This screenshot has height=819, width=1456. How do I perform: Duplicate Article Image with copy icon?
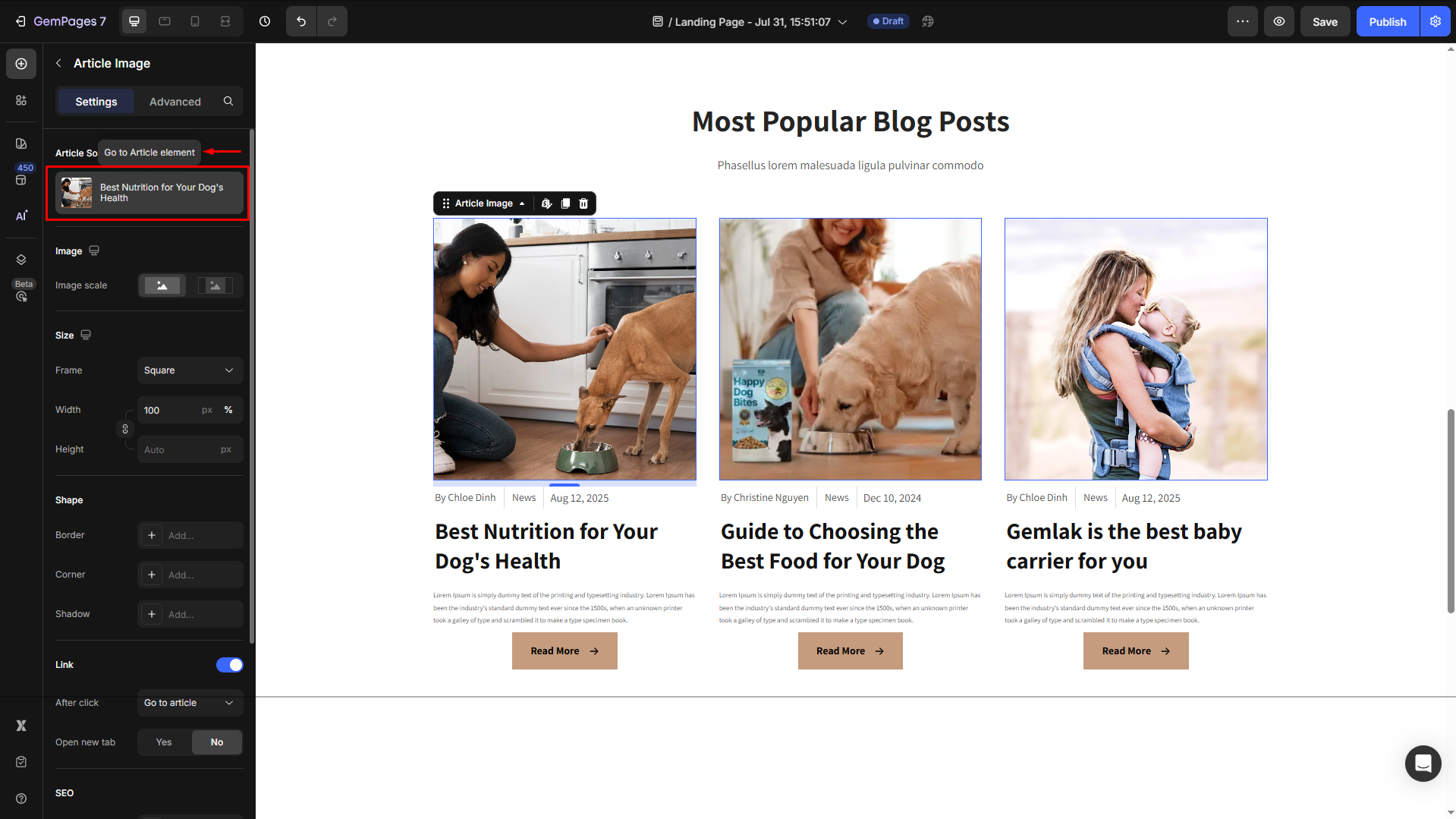tap(565, 203)
